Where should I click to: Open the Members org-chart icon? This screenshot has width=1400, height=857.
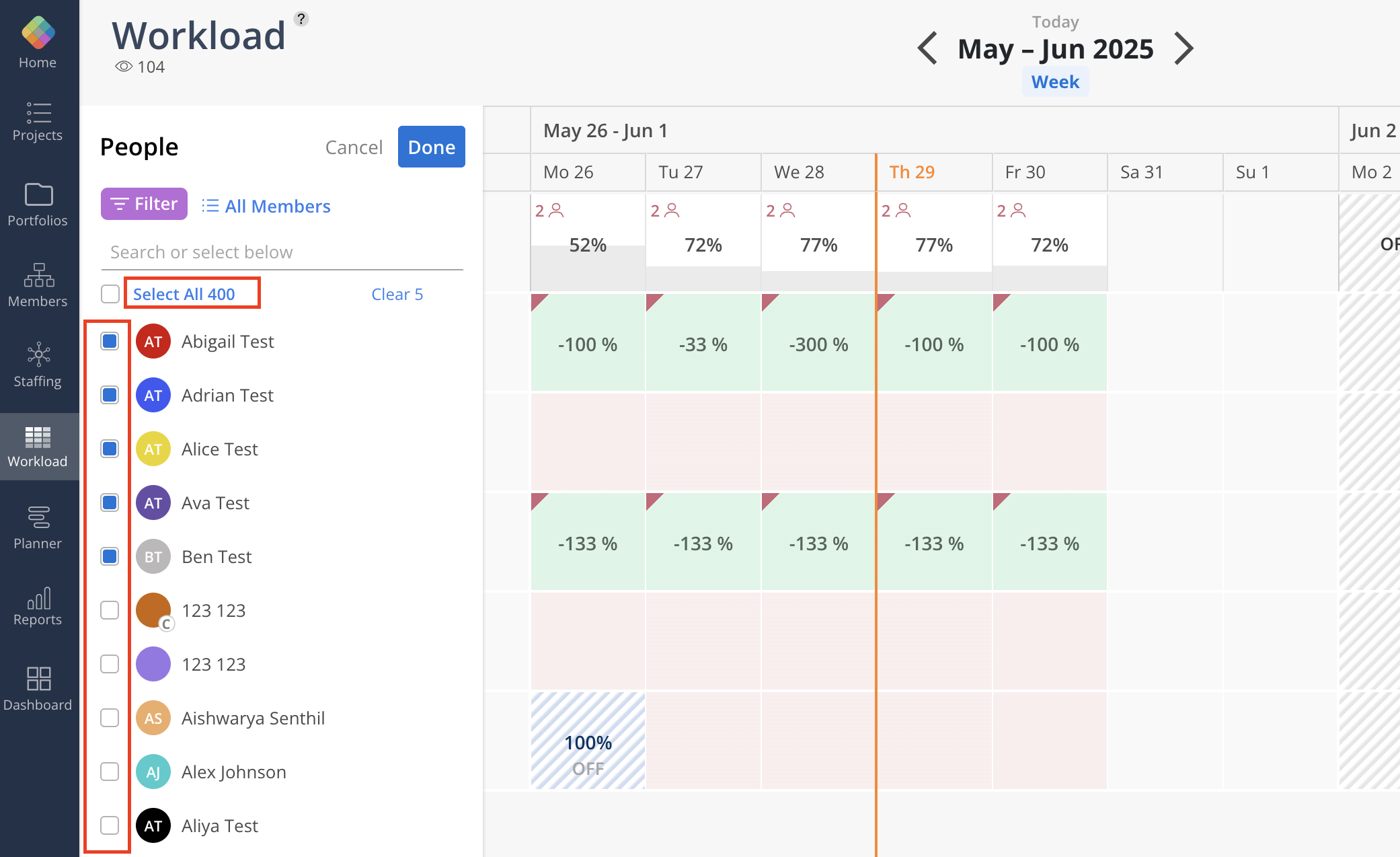pos(38,275)
